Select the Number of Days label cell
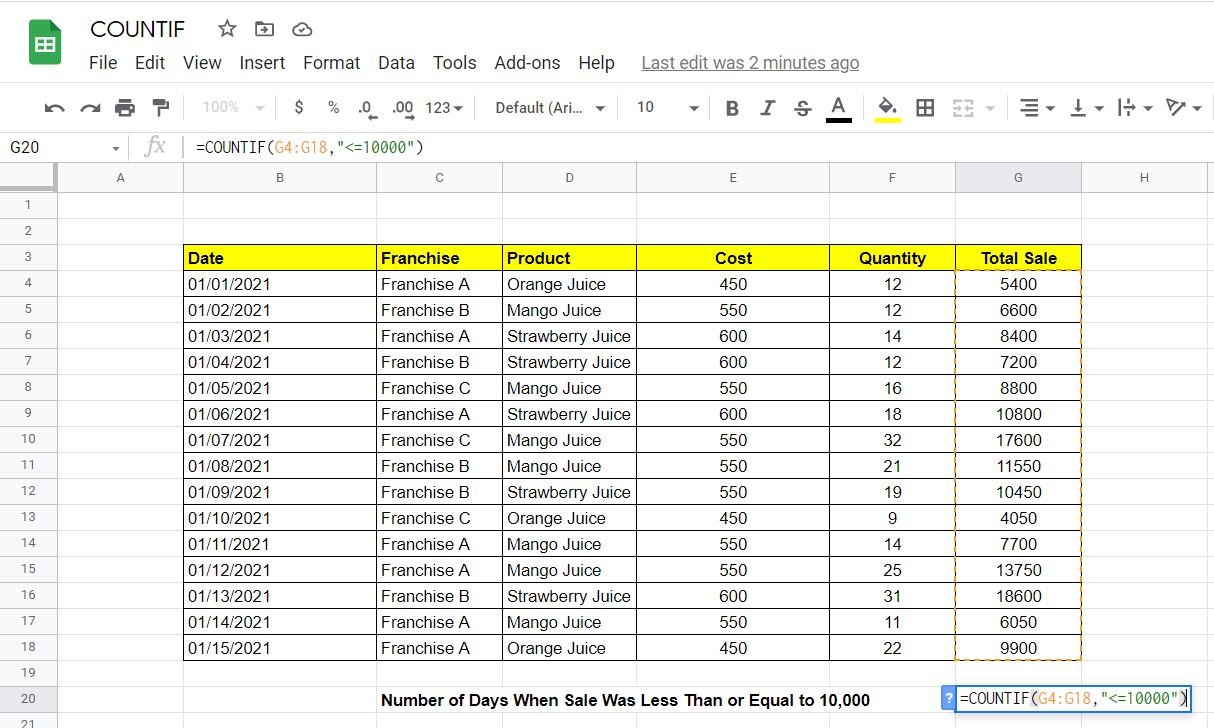This screenshot has height=728, width=1214. coord(625,700)
